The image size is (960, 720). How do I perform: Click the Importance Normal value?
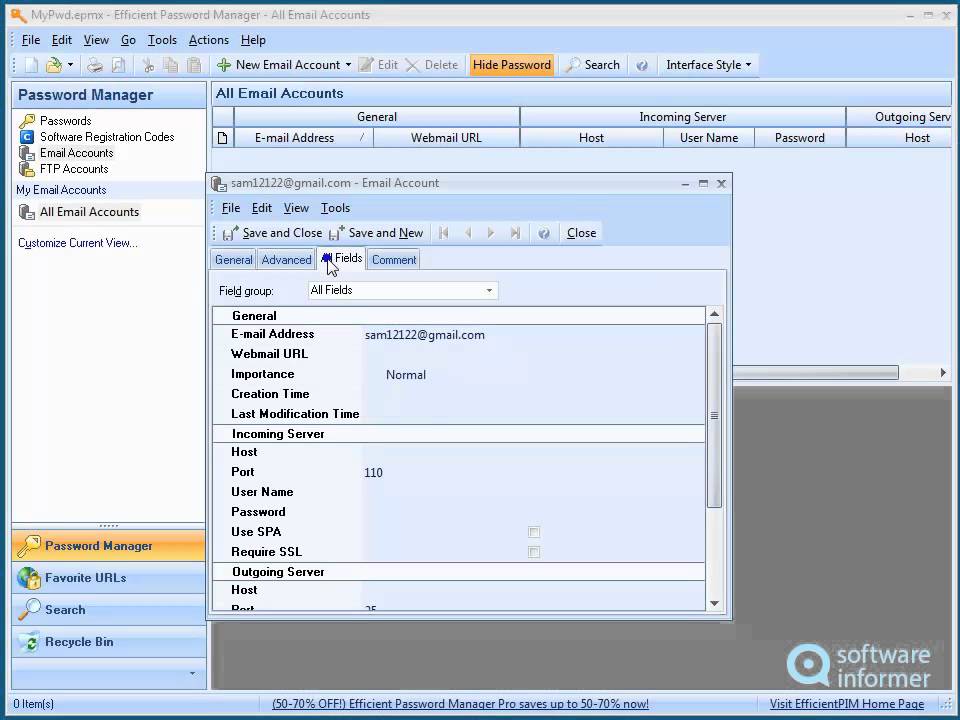(405, 375)
